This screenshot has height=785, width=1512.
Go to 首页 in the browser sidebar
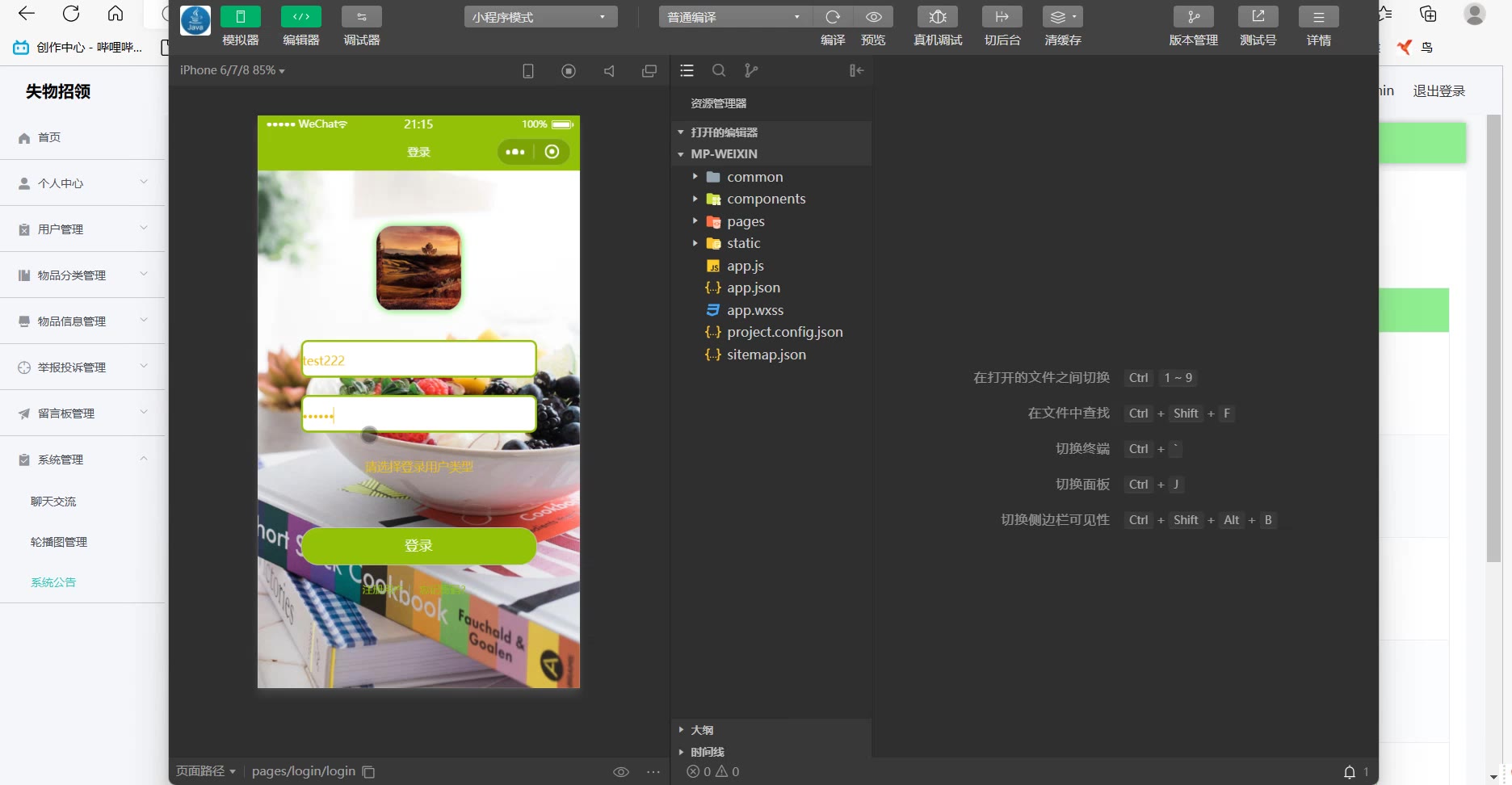pyautogui.click(x=82, y=137)
